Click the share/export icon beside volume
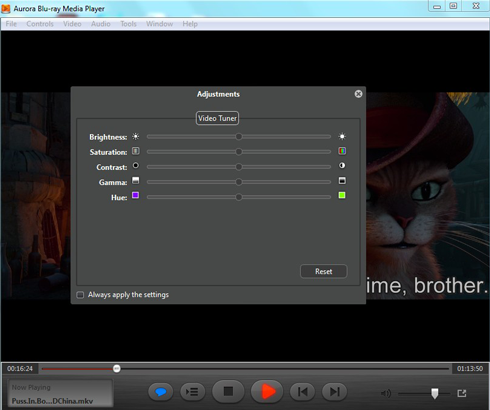This screenshot has height=410, width=490. (x=462, y=393)
